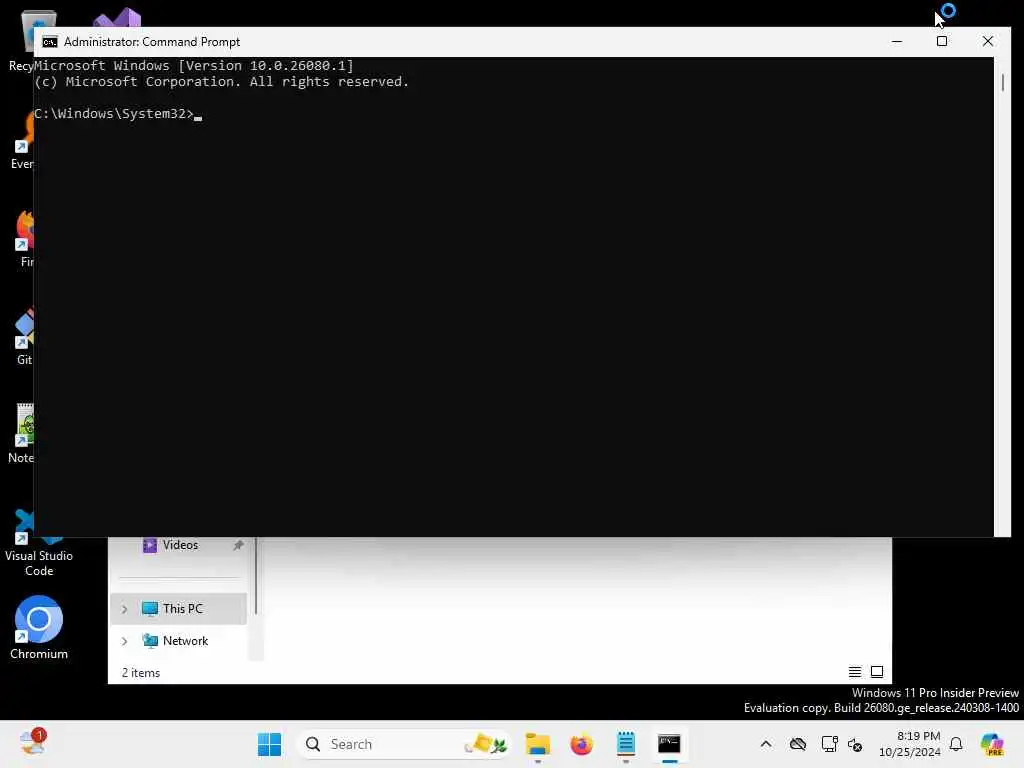1024x768 pixels.
Task: Open the Windows Start menu
Action: (269, 744)
